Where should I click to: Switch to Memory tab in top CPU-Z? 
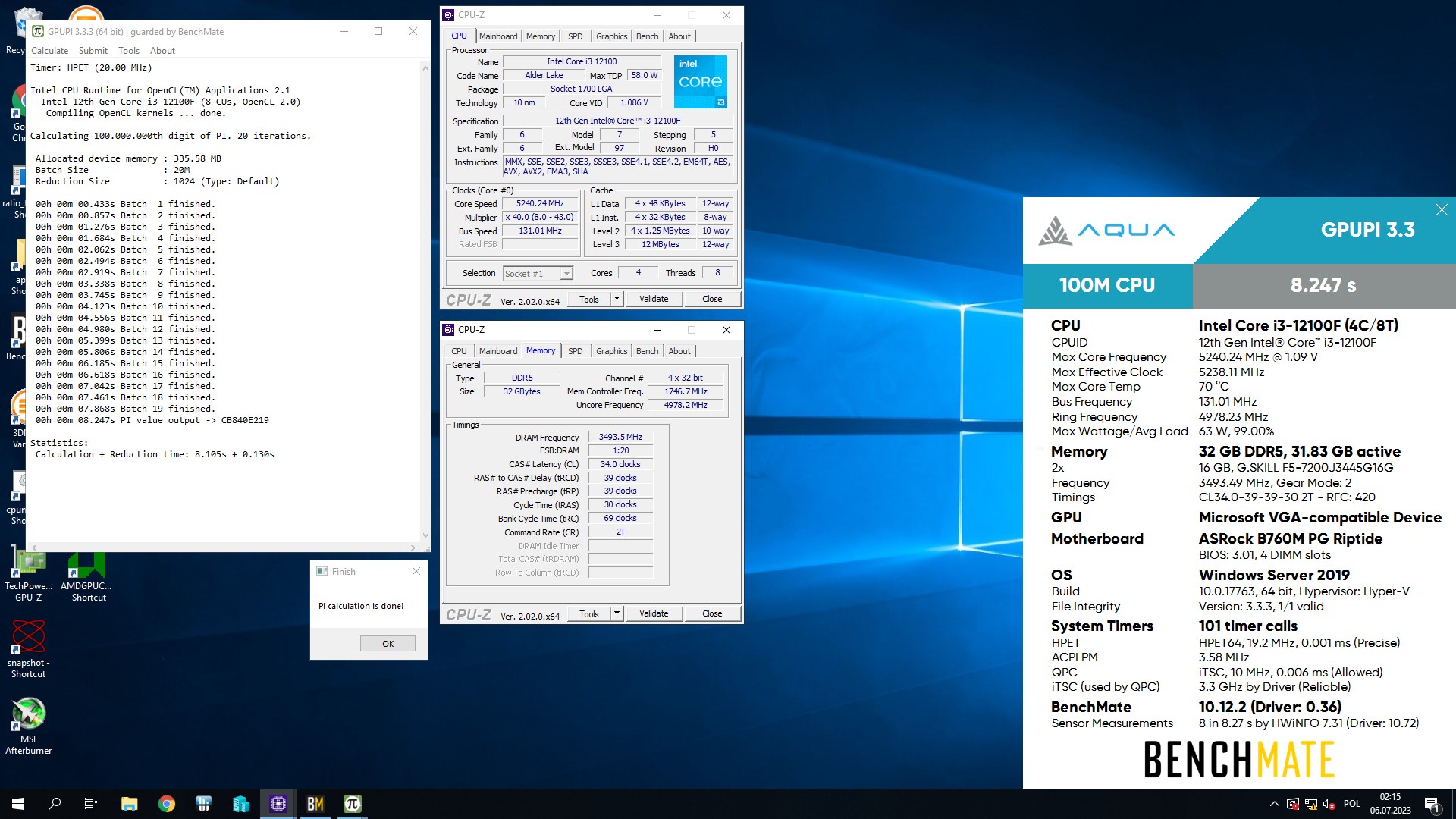tap(541, 36)
